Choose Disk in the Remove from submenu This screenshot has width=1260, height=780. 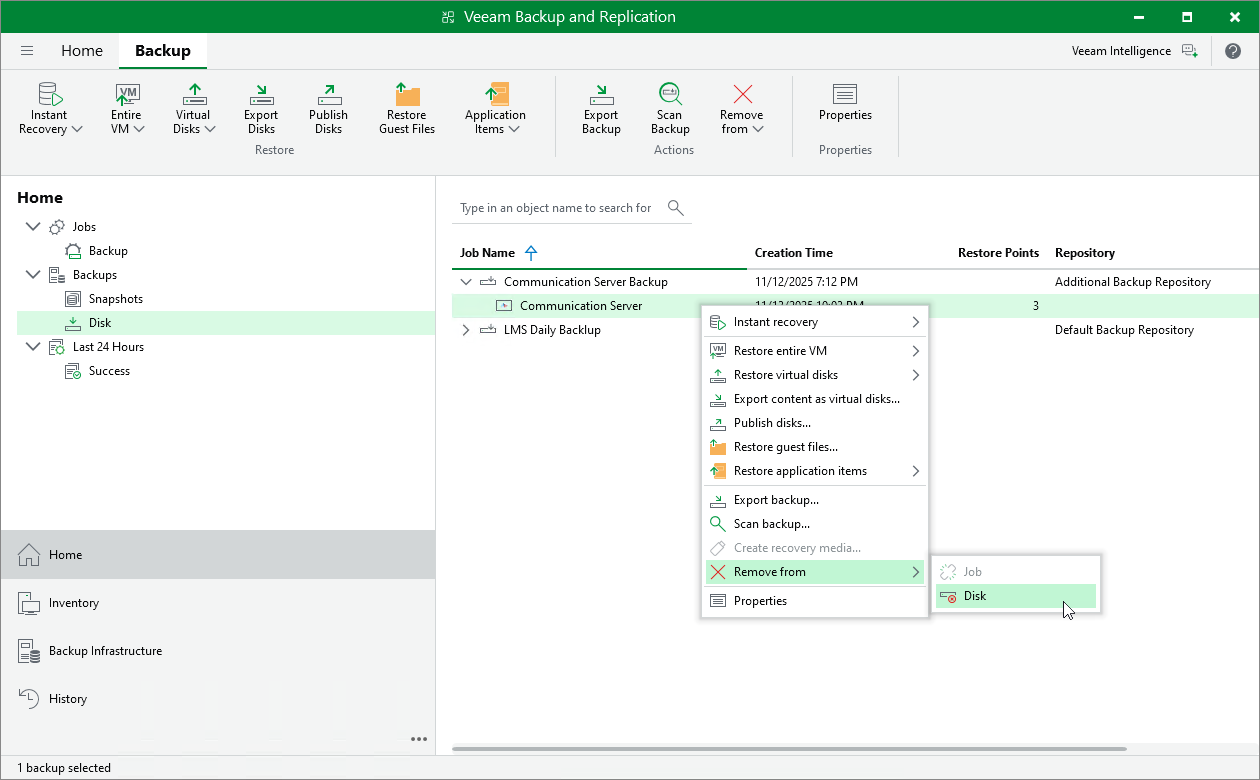pos(975,596)
